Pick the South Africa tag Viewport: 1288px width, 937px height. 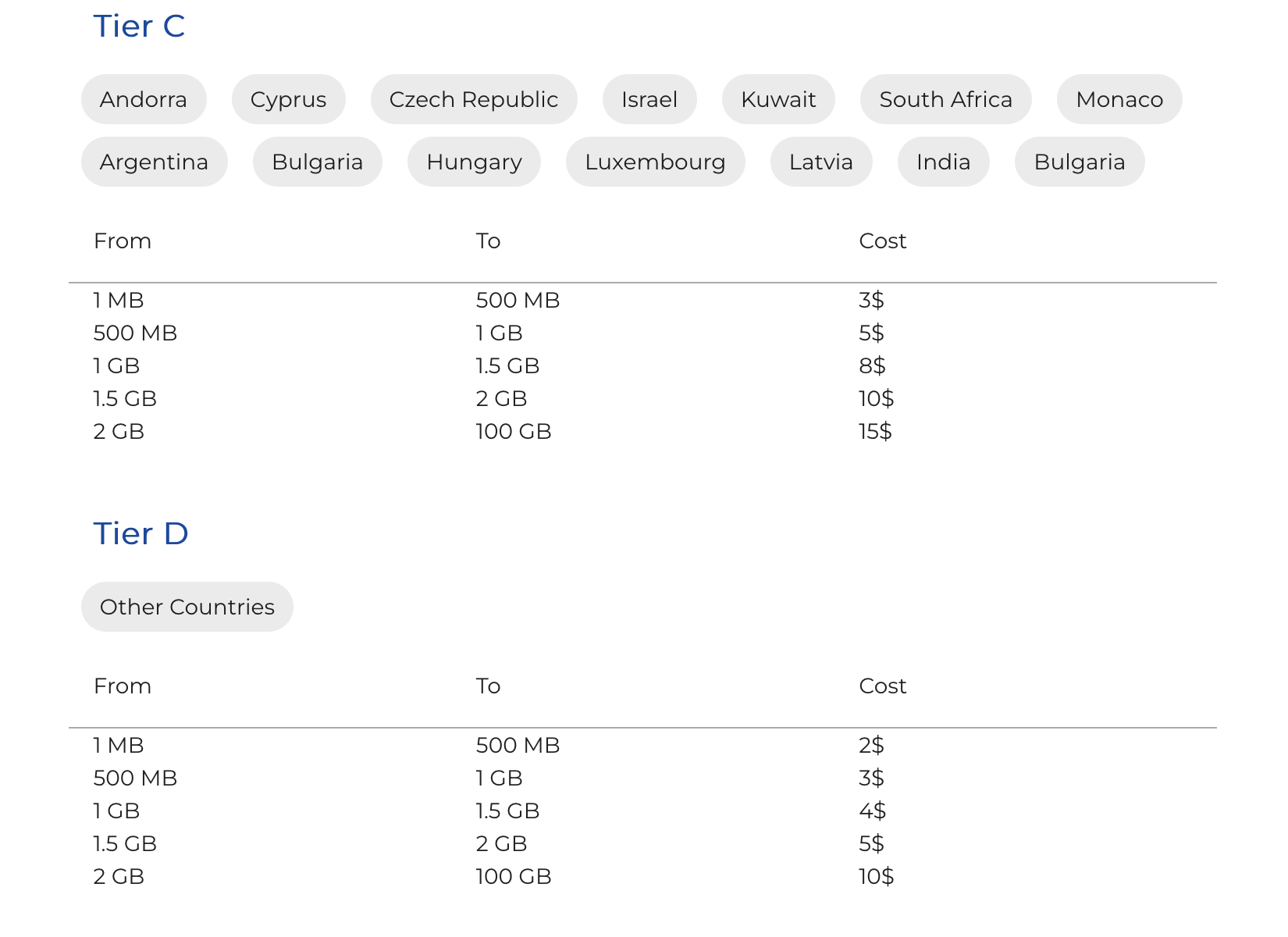[945, 99]
